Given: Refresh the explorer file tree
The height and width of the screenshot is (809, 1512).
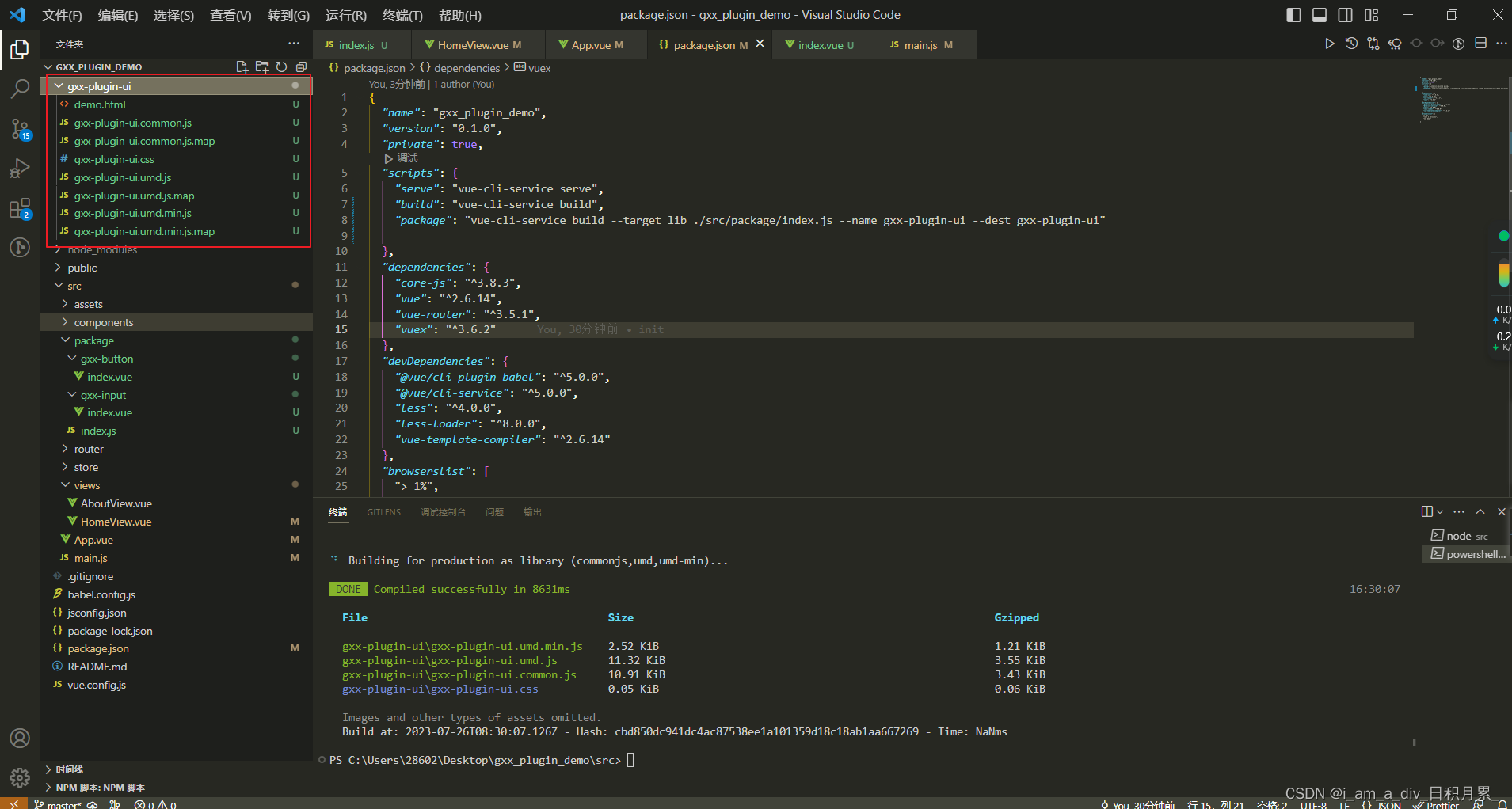Looking at the screenshot, I should click(281, 67).
